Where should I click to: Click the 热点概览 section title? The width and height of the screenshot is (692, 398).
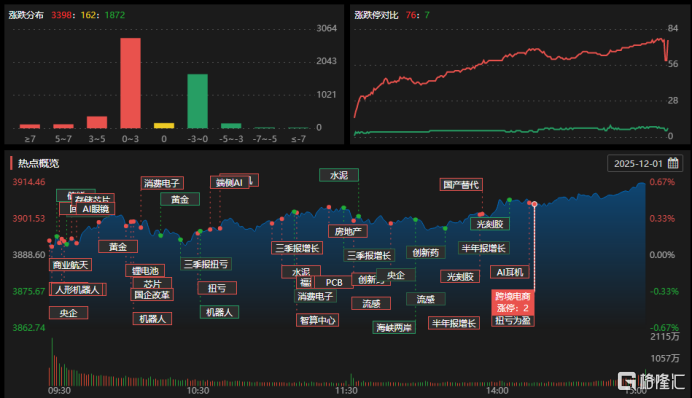(38, 163)
